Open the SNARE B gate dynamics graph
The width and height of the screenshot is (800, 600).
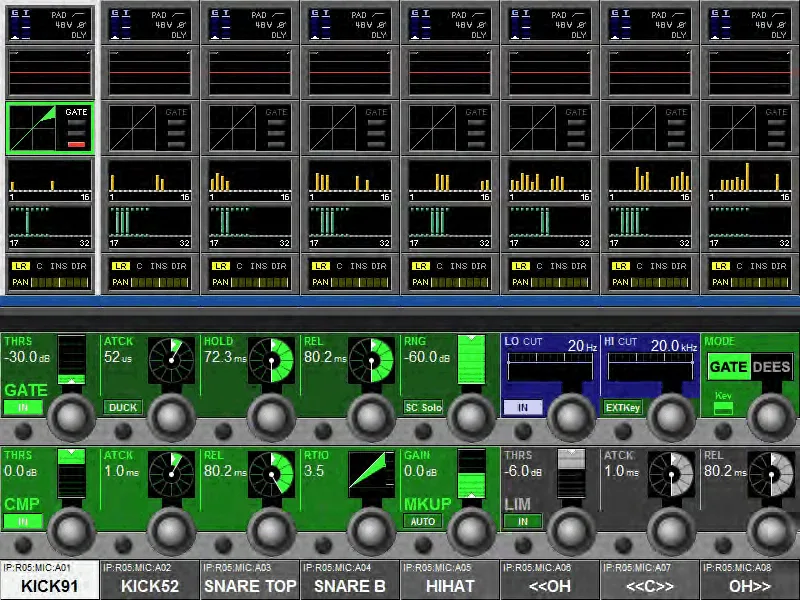pos(349,128)
